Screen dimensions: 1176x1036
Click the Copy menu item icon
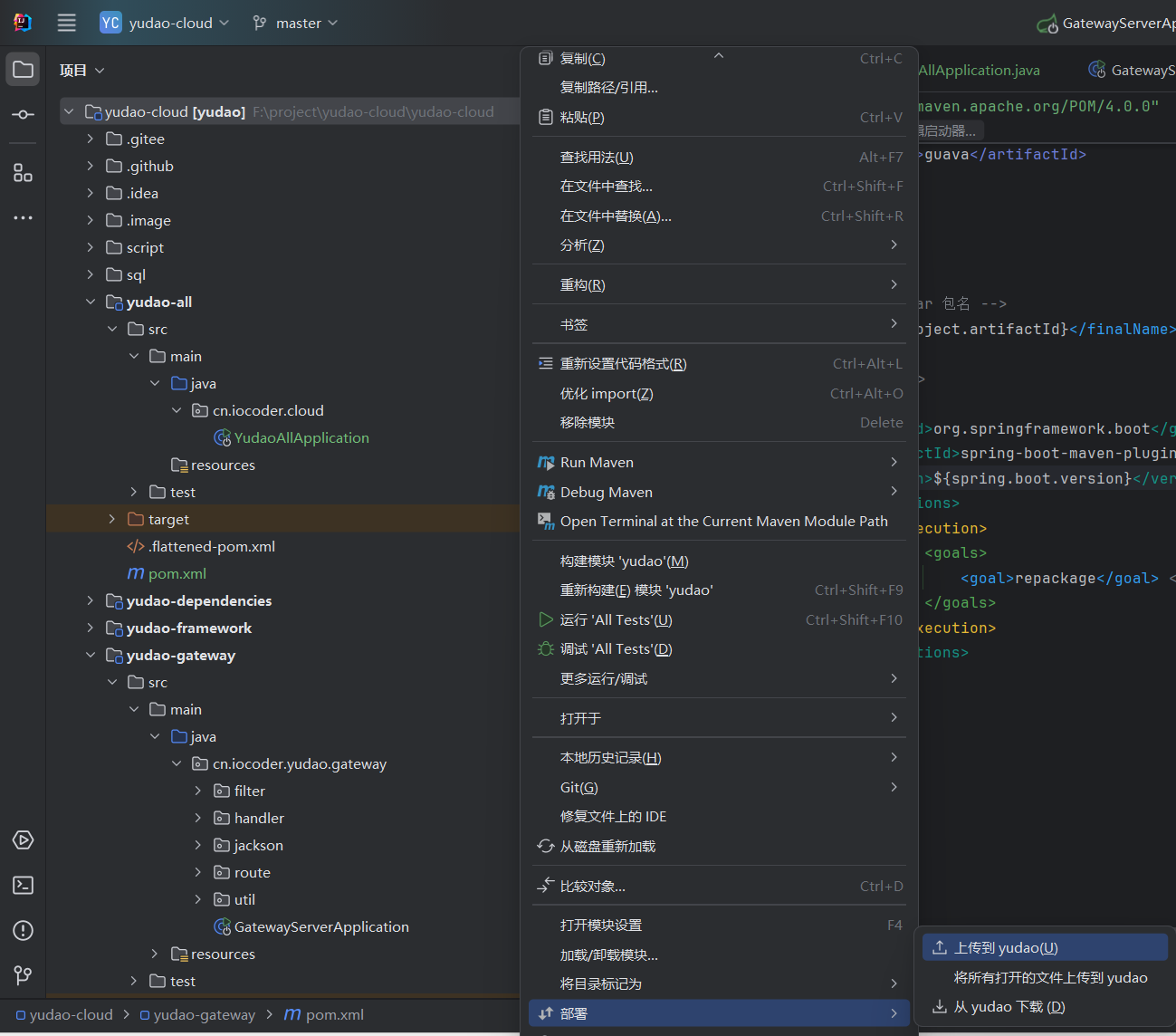pyautogui.click(x=545, y=59)
